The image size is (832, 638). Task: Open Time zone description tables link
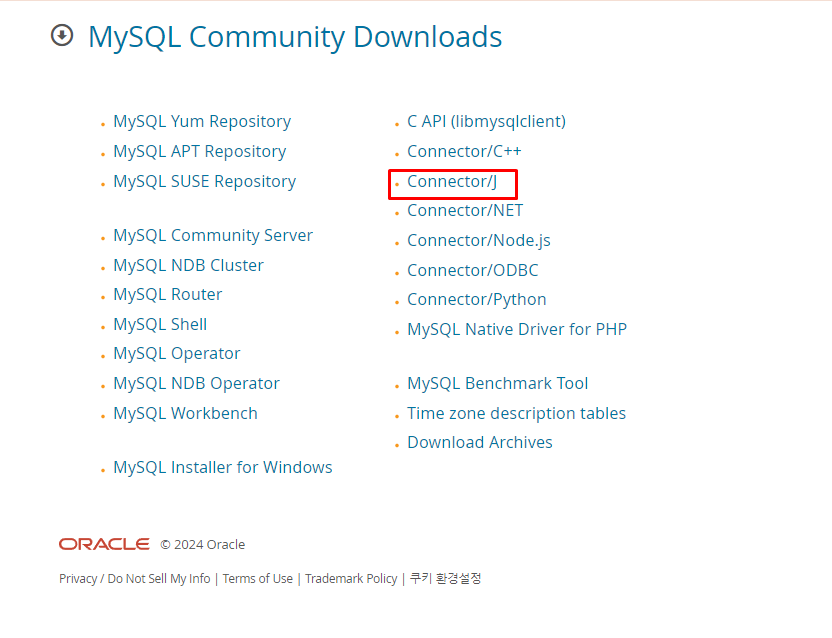tap(516, 413)
